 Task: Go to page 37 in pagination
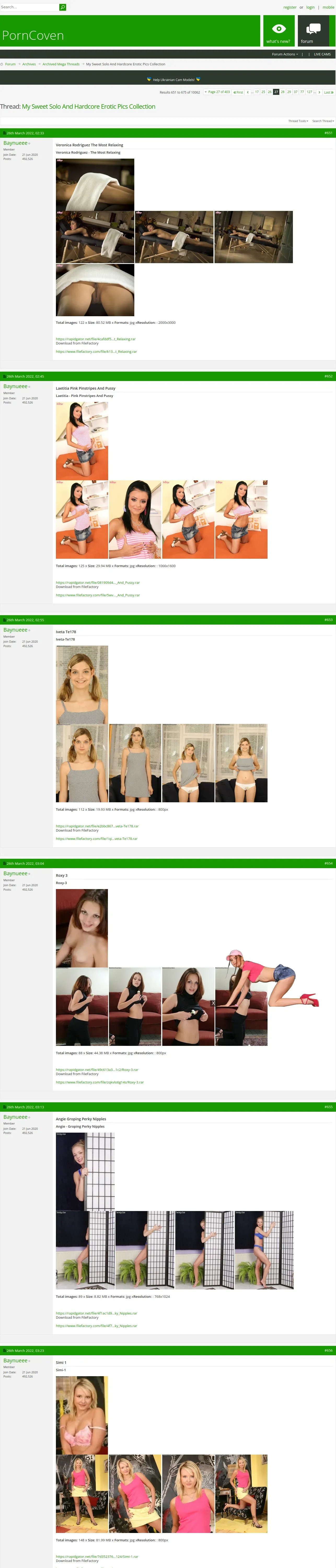pyautogui.click(x=296, y=92)
